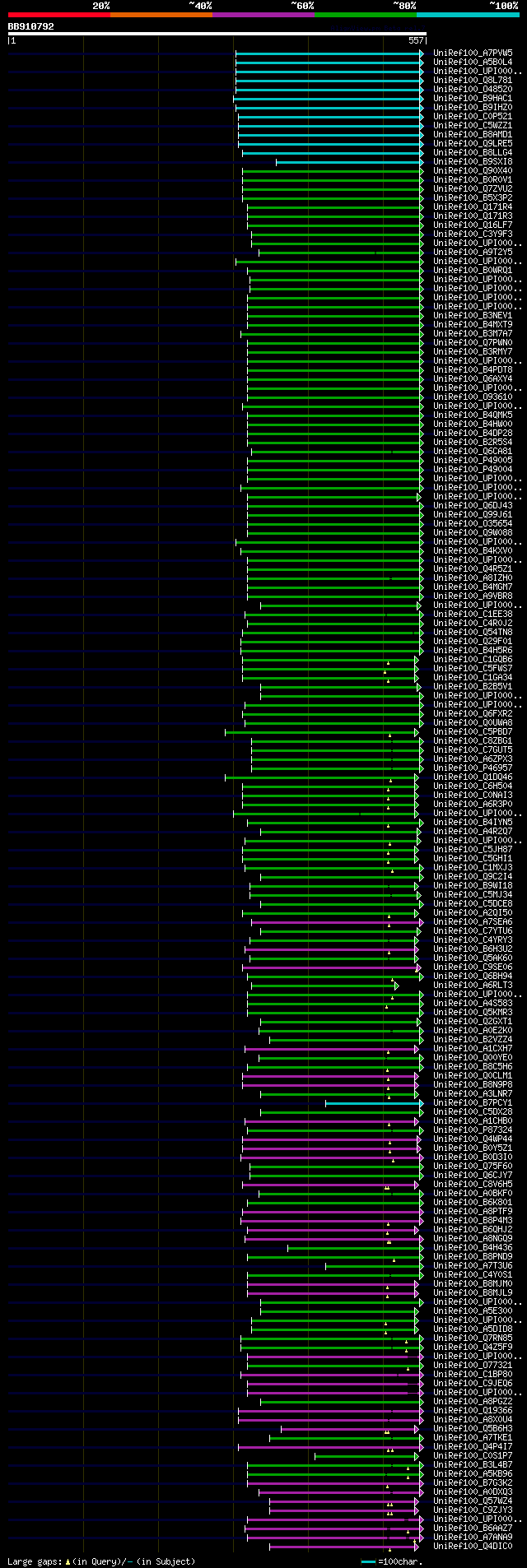
Task: Select the UniRef100_C0P521 label
Action: pyautogui.click(x=473, y=116)
